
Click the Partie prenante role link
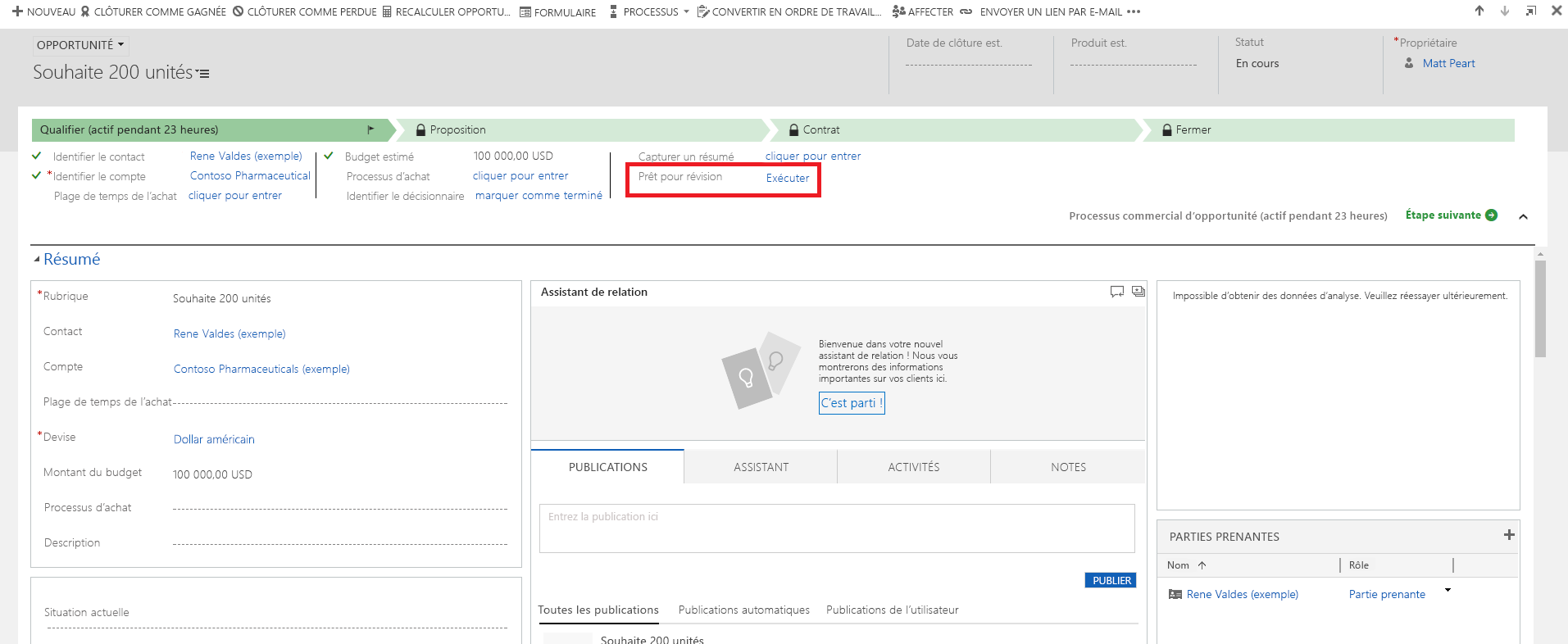point(1387,594)
